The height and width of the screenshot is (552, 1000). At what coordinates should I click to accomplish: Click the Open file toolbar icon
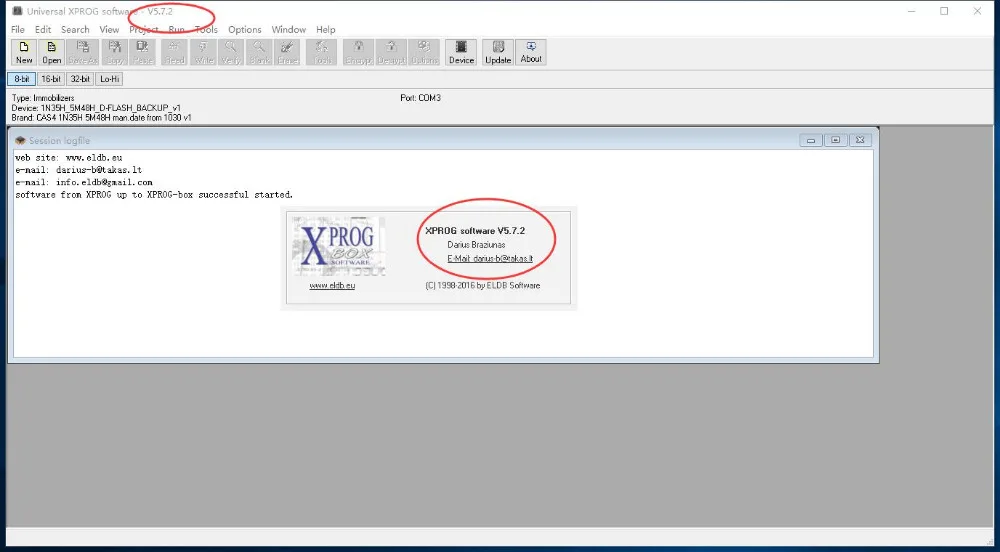[x=51, y=52]
